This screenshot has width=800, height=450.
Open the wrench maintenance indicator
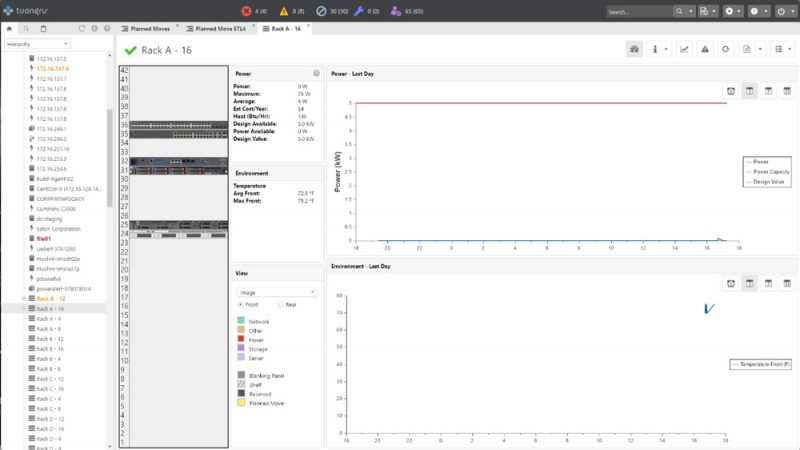coord(359,11)
